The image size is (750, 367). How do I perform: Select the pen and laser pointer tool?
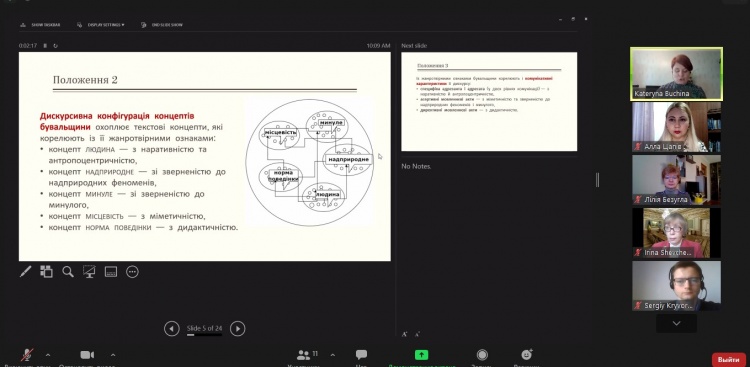(25, 272)
